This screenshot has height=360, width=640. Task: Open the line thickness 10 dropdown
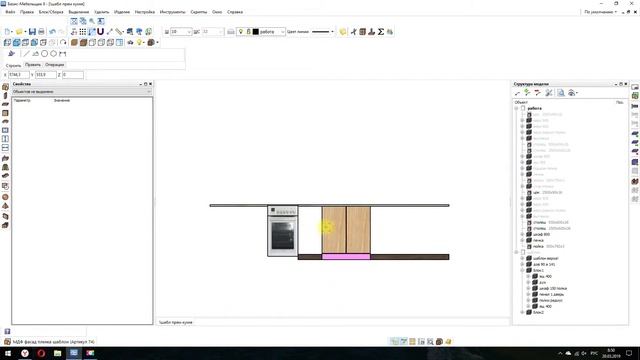[x=189, y=32]
